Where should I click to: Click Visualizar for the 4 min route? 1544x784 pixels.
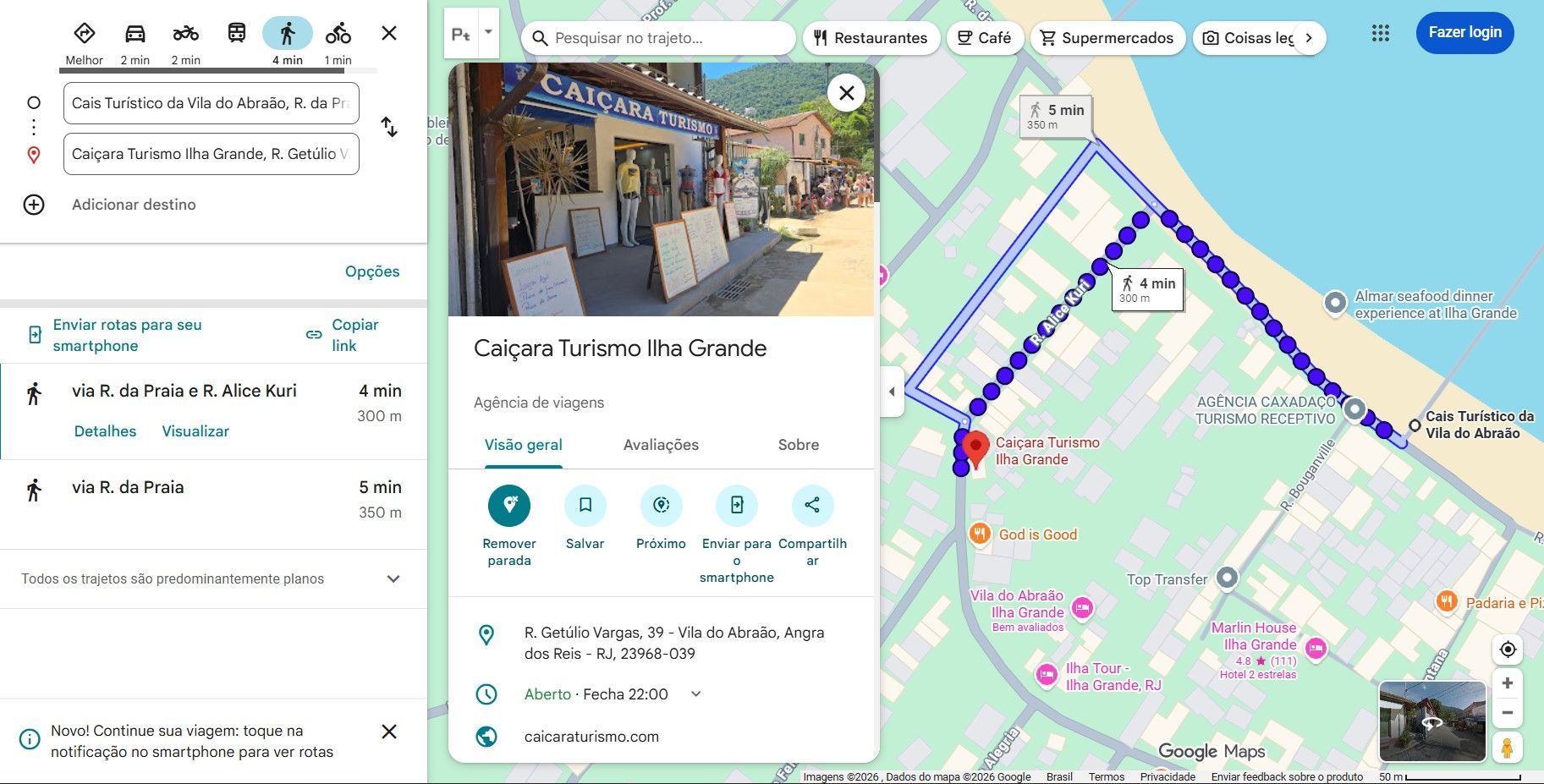pyautogui.click(x=195, y=431)
